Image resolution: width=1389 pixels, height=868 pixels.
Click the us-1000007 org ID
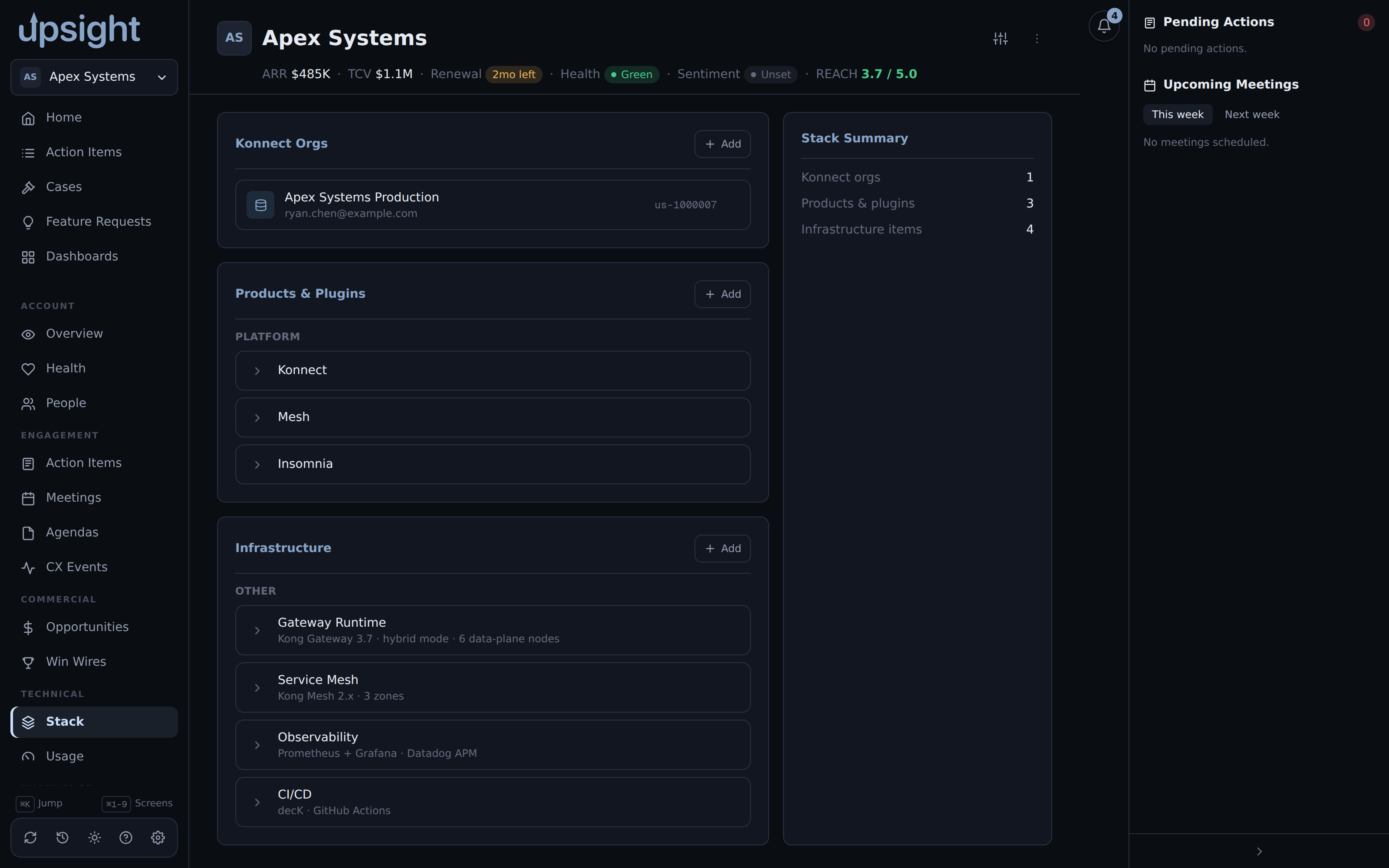click(x=685, y=205)
